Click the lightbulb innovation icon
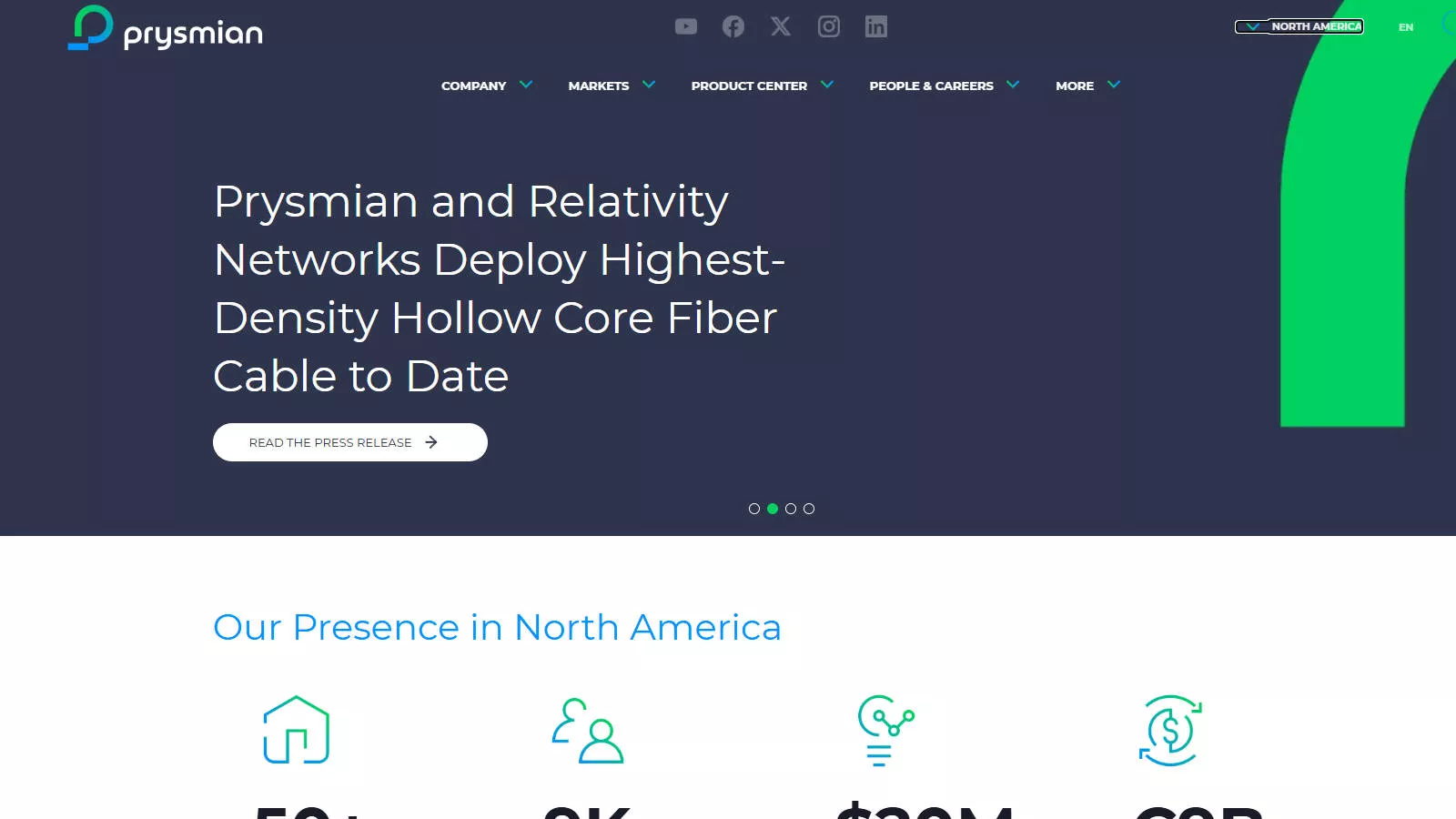Image resolution: width=1456 pixels, height=819 pixels. [x=885, y=731]
